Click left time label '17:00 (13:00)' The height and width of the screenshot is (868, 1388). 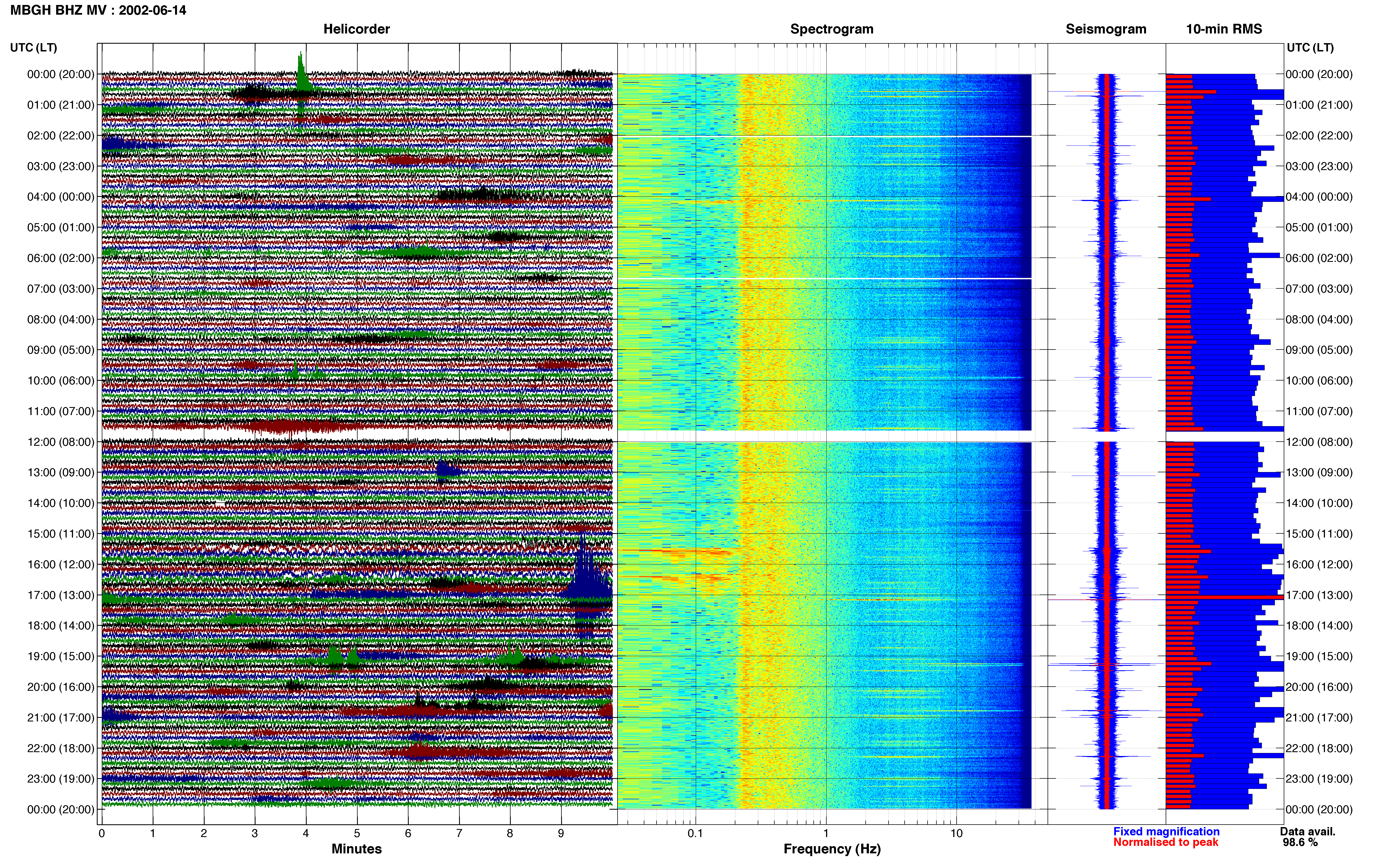click(60, 595)
